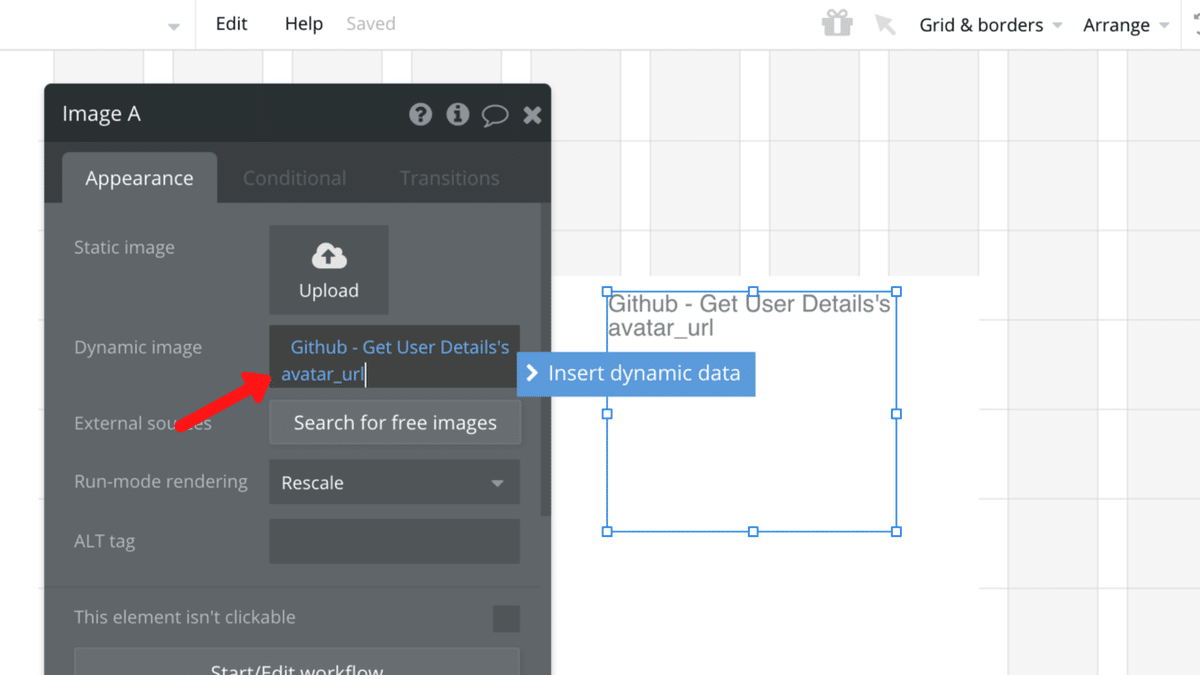Switch to the Transitions tab
Screen dimensions: 1200x675
[449, 178]
